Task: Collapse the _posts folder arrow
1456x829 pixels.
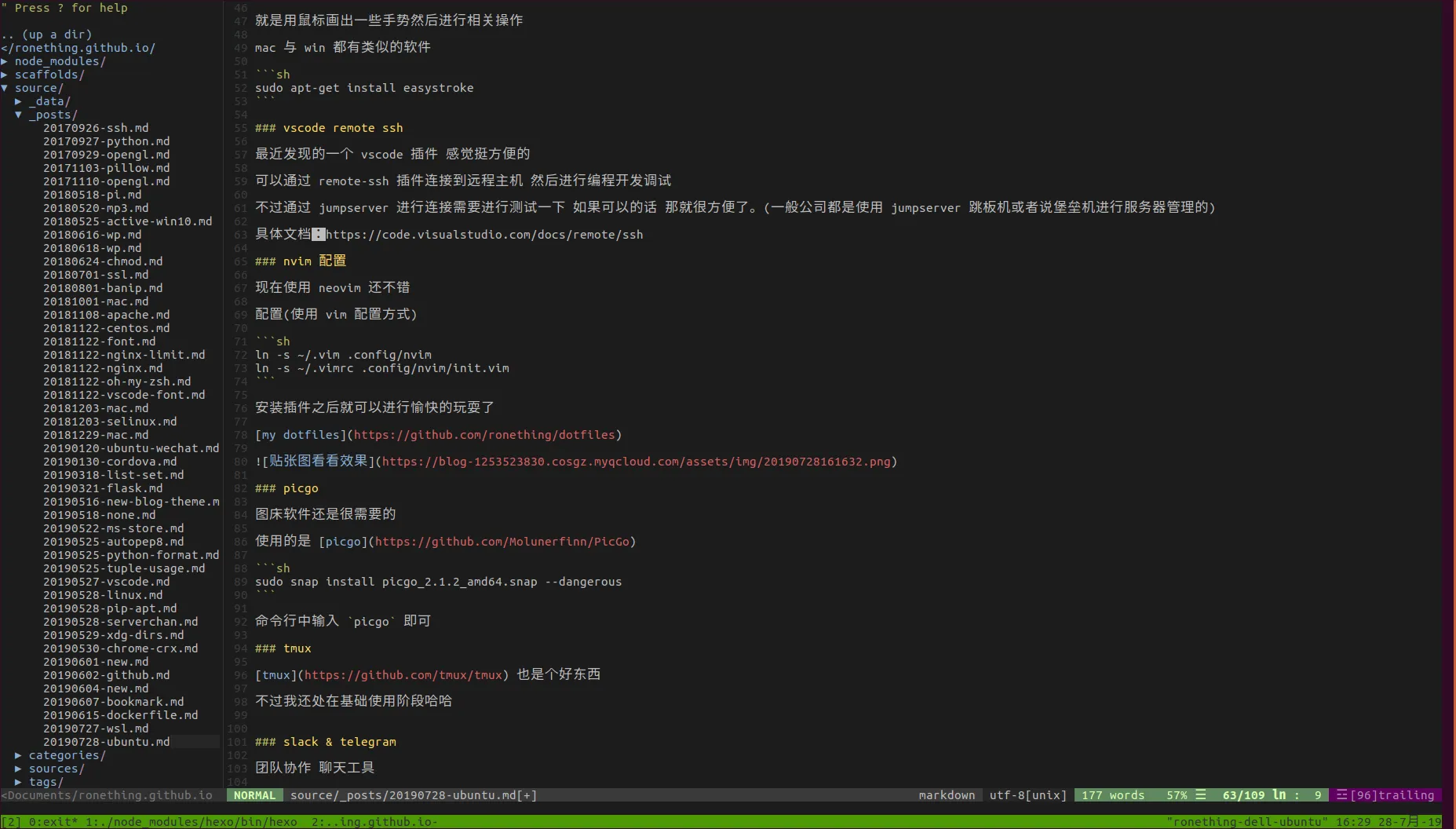Action: tap(18, 115)
